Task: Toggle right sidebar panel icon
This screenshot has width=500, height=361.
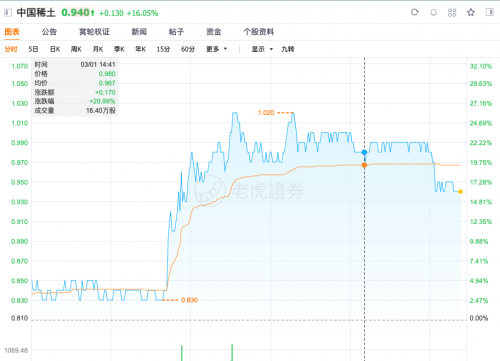Action: coord(489,12)
